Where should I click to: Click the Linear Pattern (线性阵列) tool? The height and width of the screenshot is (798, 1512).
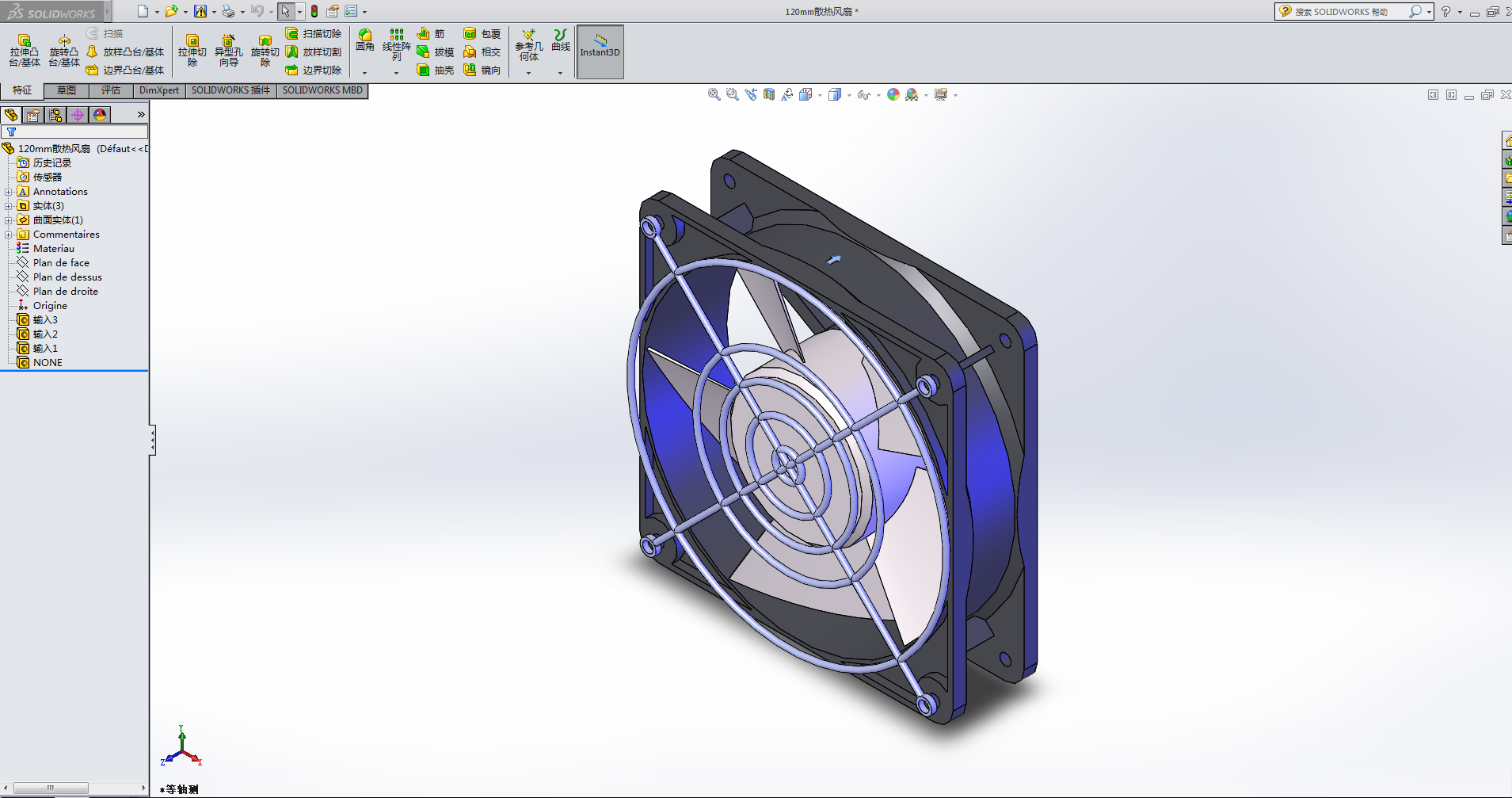click(397, 45)
